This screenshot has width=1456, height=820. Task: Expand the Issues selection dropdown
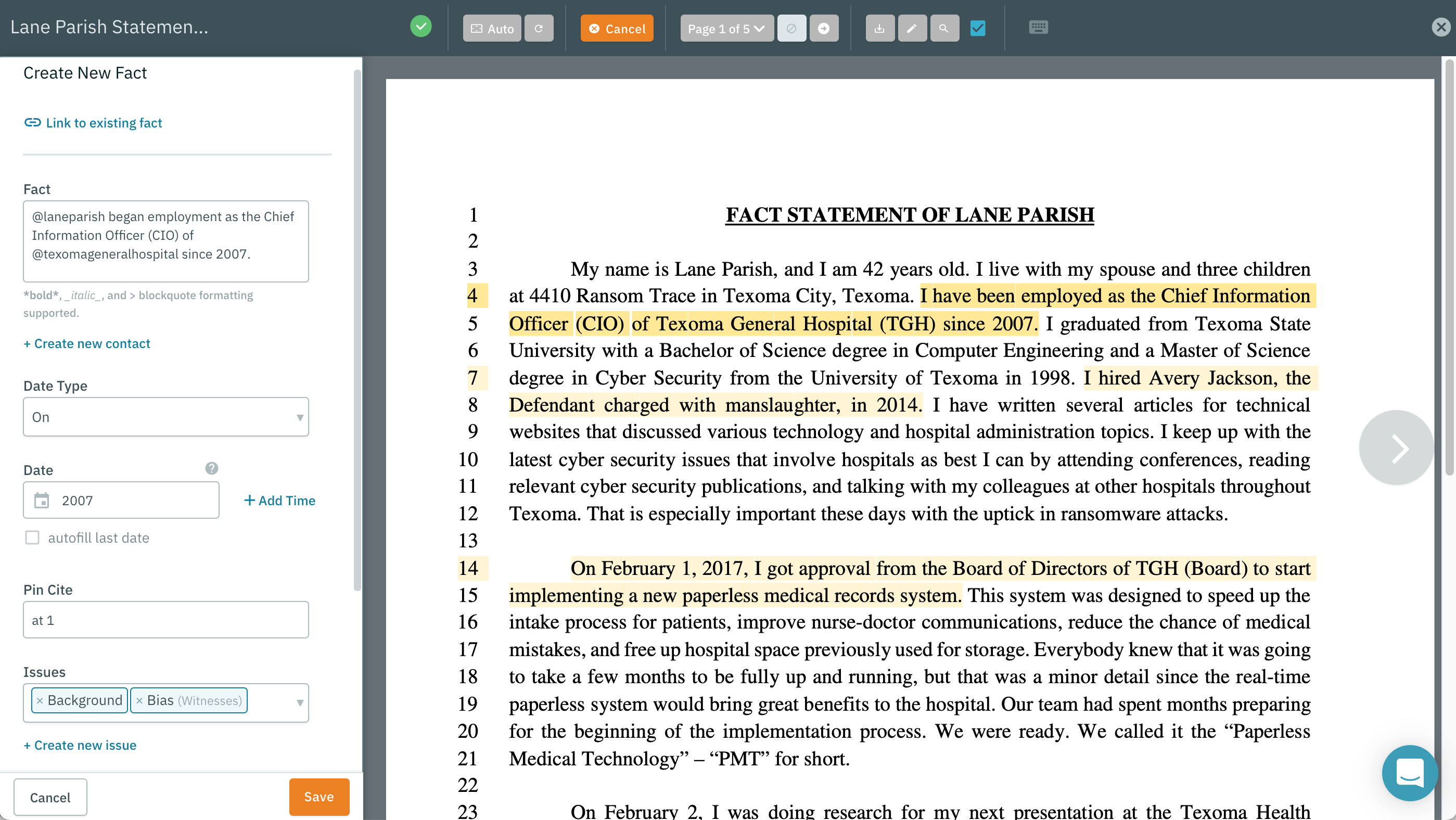299,702
